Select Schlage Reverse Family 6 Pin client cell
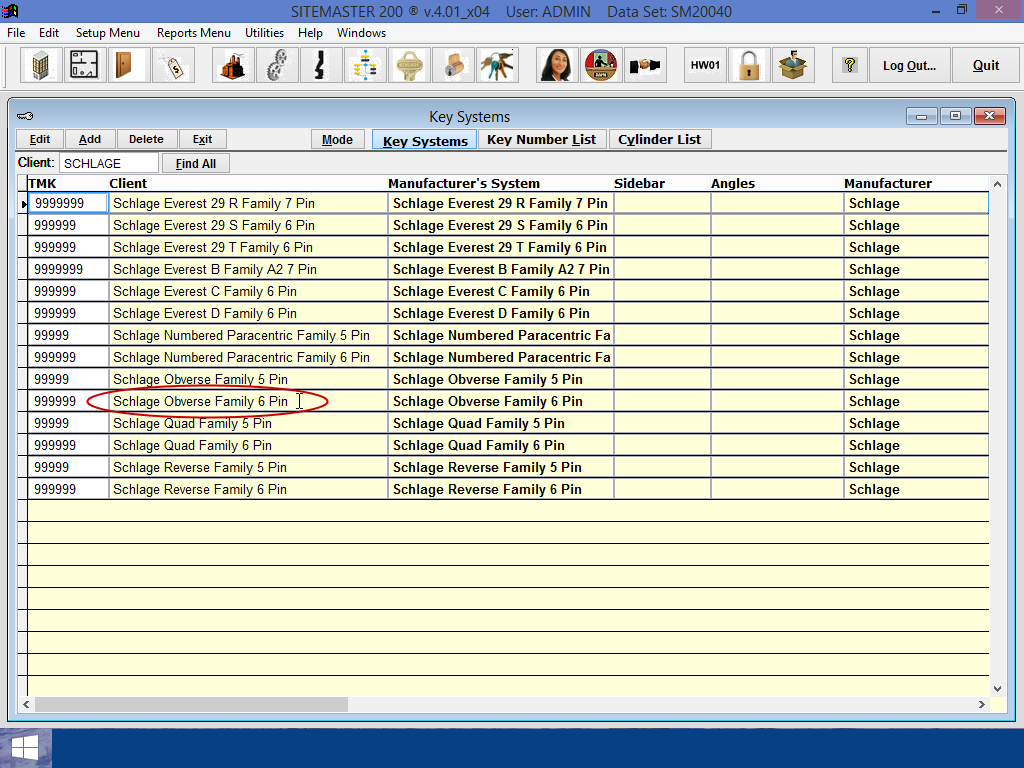This screenshot has height=768, width=1024. click(248, 489)
